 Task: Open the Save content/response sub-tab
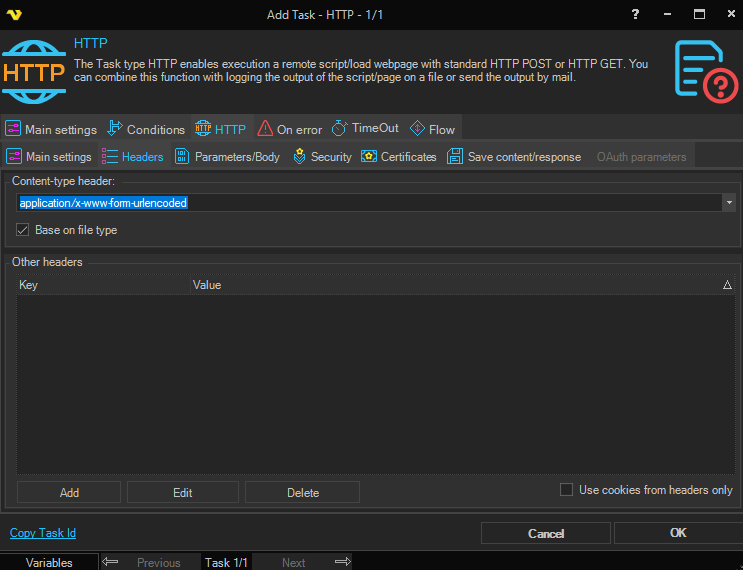click(514, 156)
